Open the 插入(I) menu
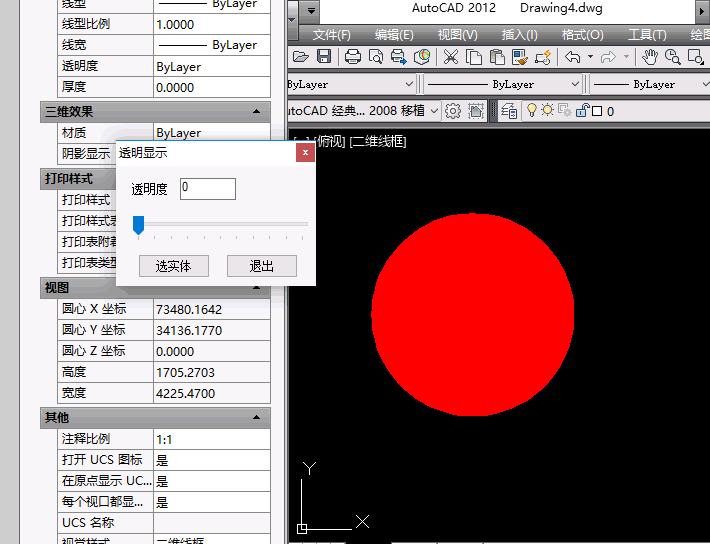The height and width of the screenshot is (544, 710). [519, 35]
